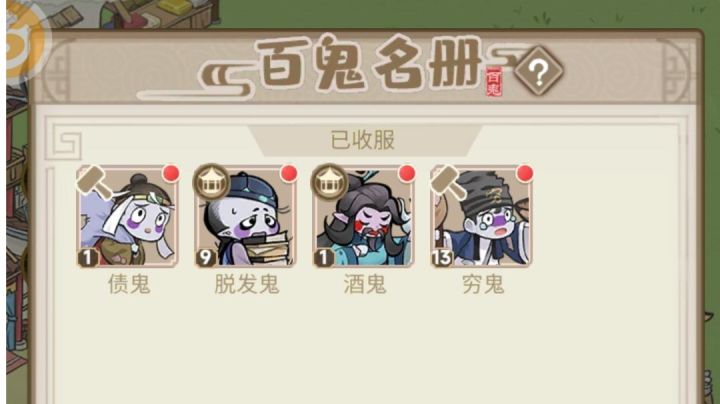Click the 酒鬼 name label
This screenshot has width=720, height=404.
tap(365, 284)
